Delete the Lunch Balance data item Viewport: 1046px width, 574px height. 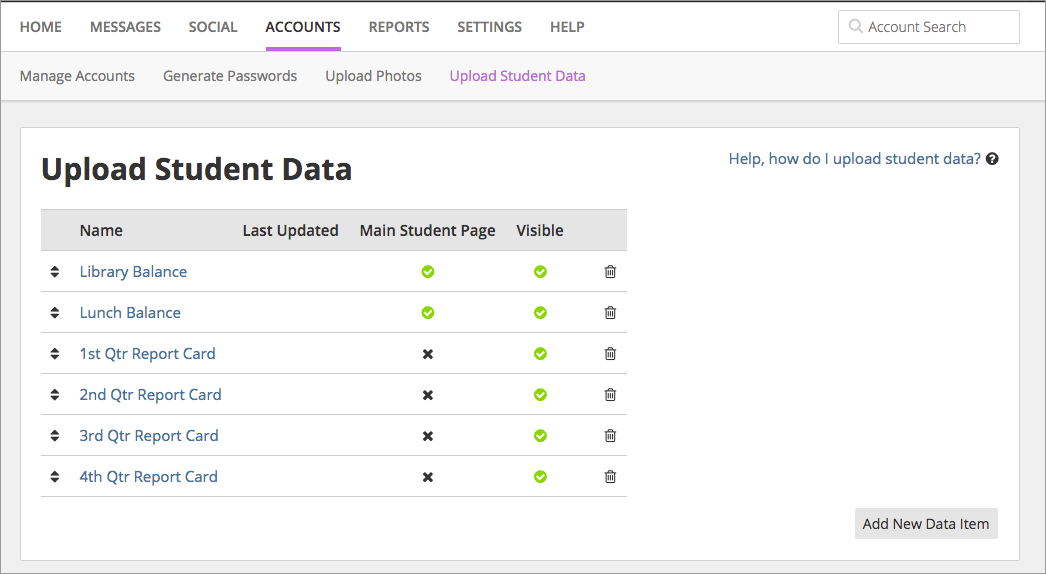610,312
